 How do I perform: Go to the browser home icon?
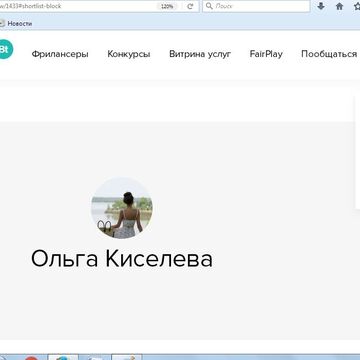tap(339, 6)
